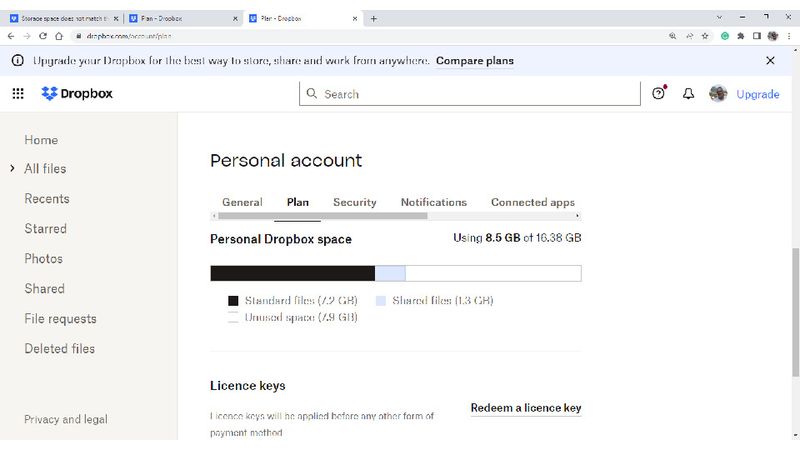Open the help question mark icon
Image resolution: width=800 pixels, height=450 pixels.
(x=658, y=93)
